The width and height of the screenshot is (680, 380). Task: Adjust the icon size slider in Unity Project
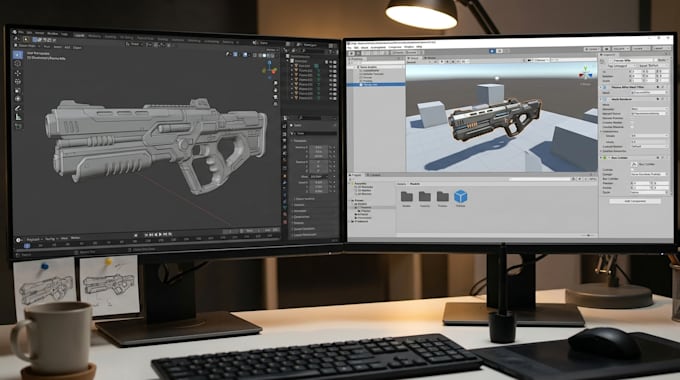click(588, 235)
